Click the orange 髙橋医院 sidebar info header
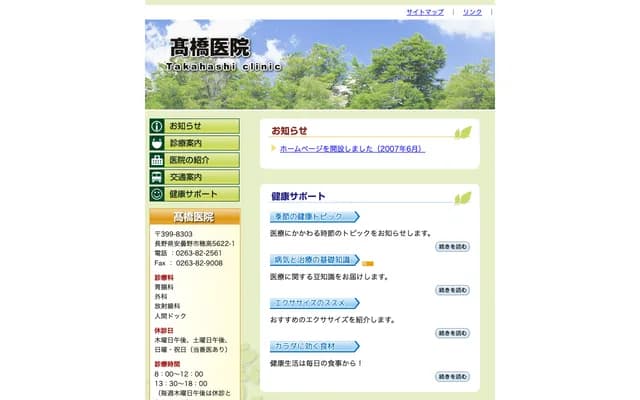640x400 pixels. click(x=195, y=217)
